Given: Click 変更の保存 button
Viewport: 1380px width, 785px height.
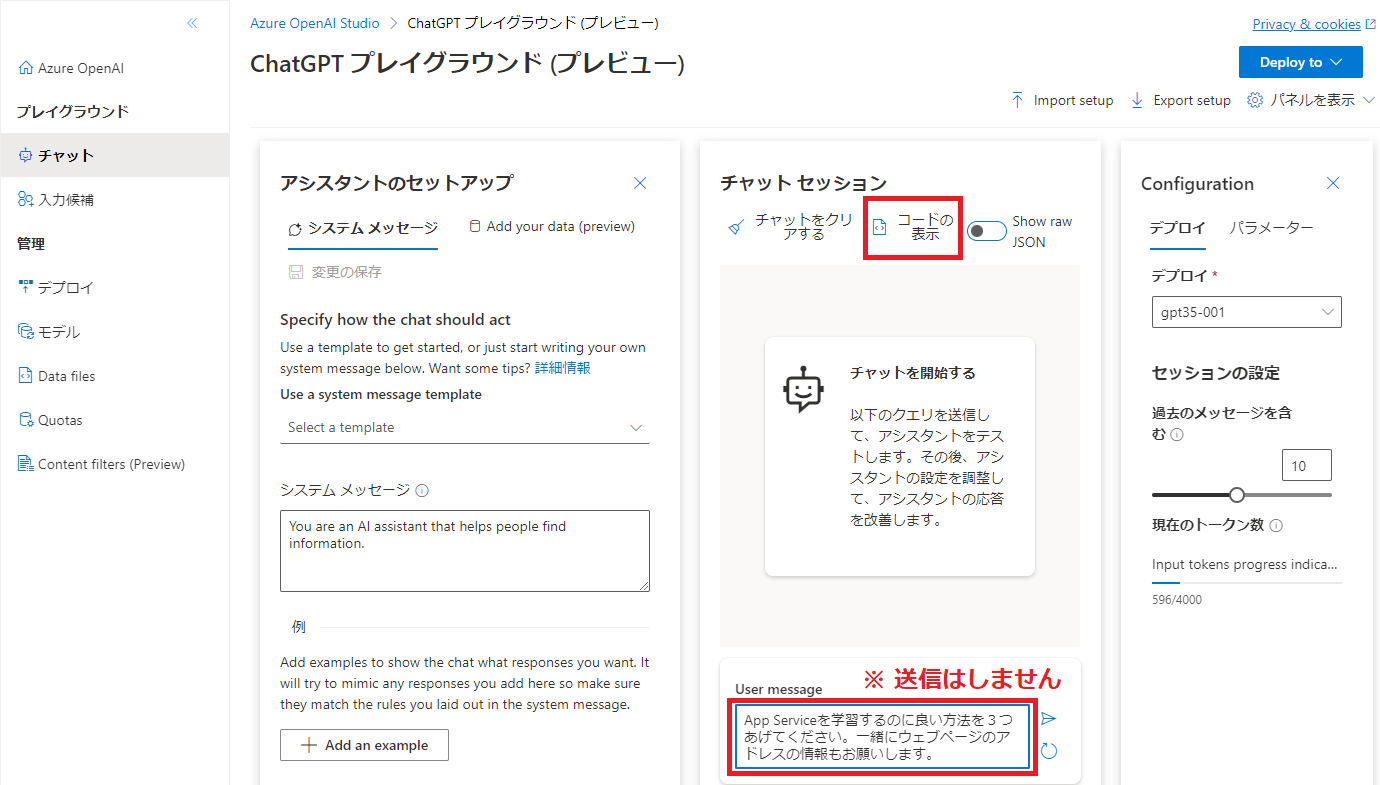Looking at the screenshot, I should point(335,271).
